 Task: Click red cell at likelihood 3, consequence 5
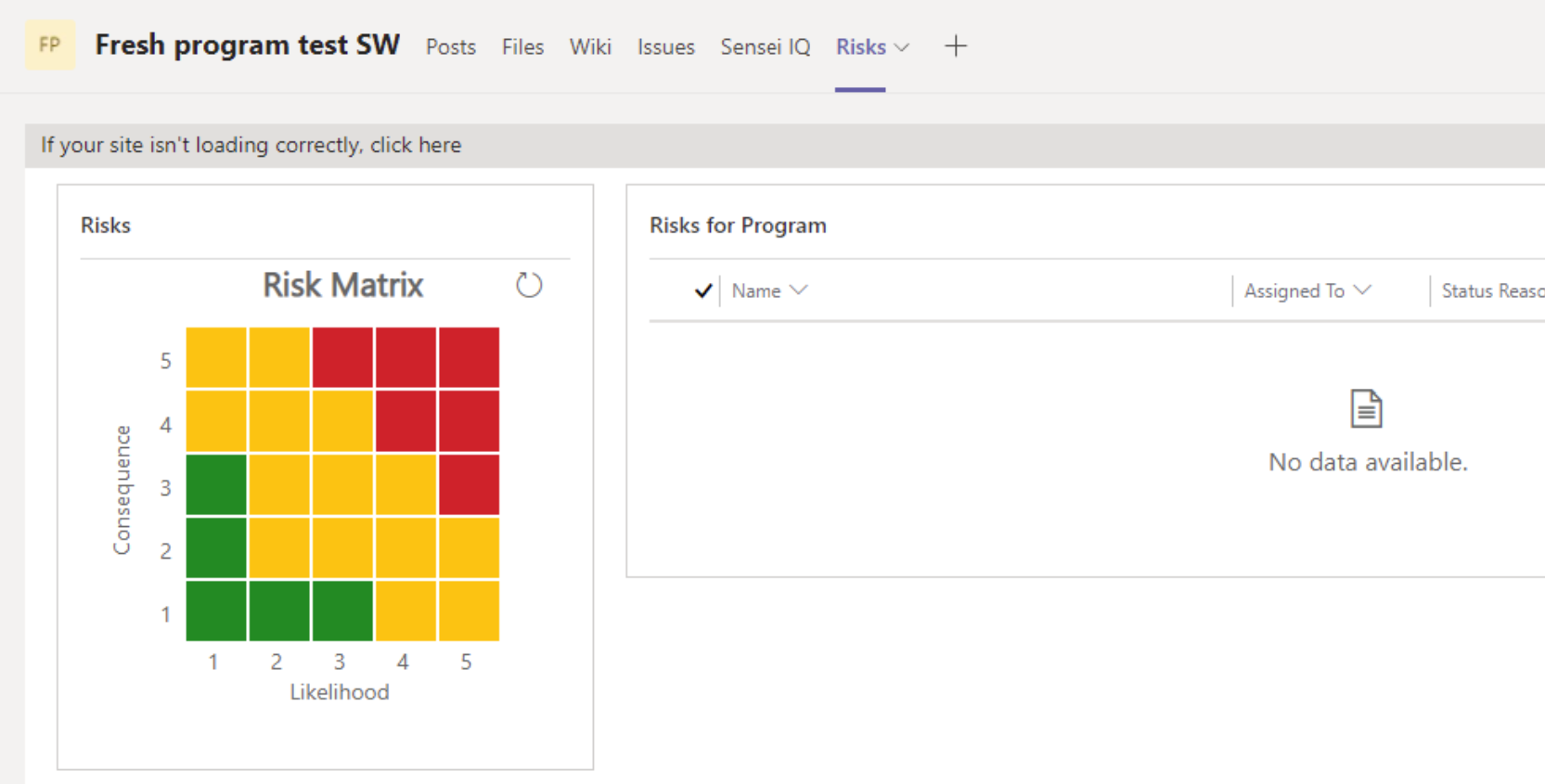pyautogui.click(x=342, y=357)
